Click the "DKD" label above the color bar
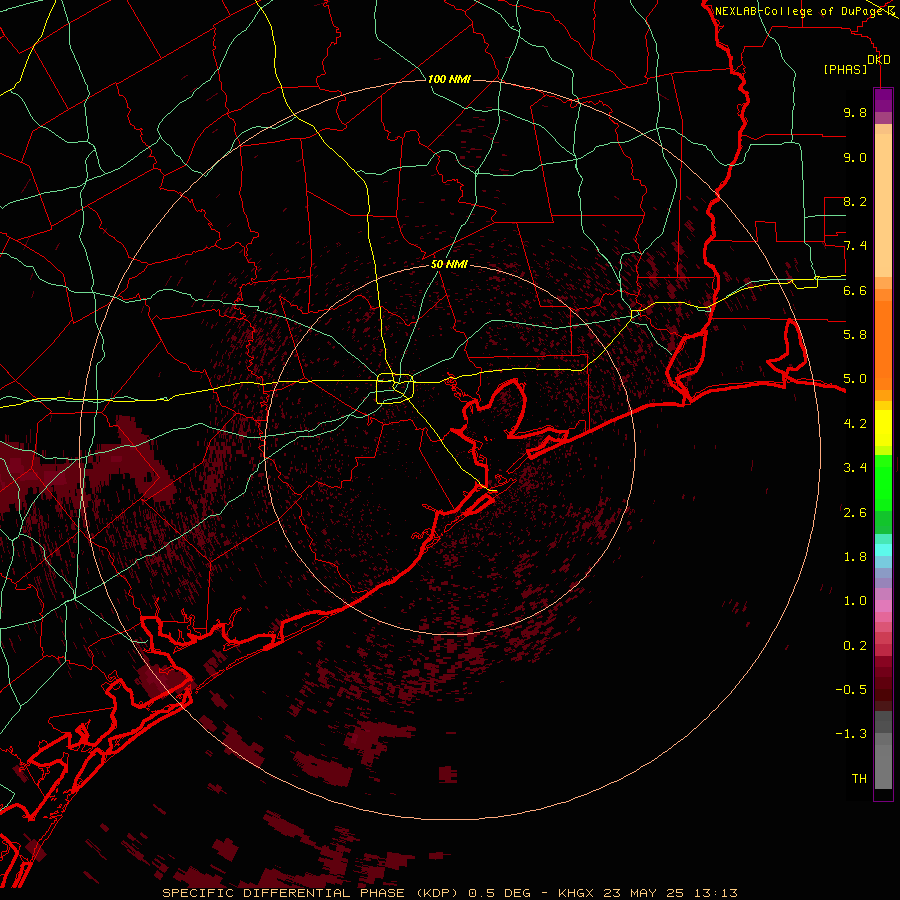Viewport: 900px width, 900px height. pos(879,60)
